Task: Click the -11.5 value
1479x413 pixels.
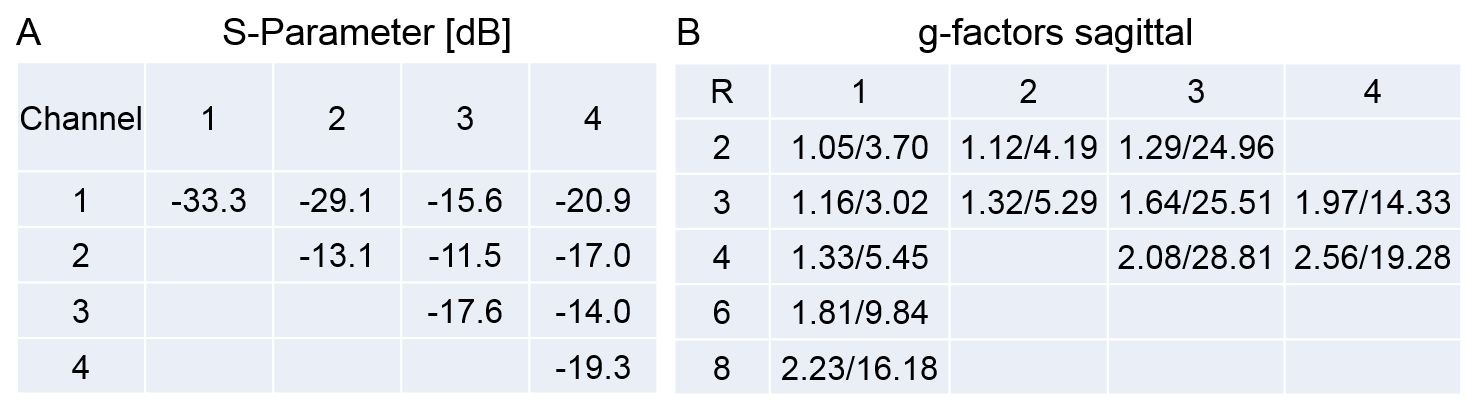Action: pyautogui.click(x=464, y=257)
